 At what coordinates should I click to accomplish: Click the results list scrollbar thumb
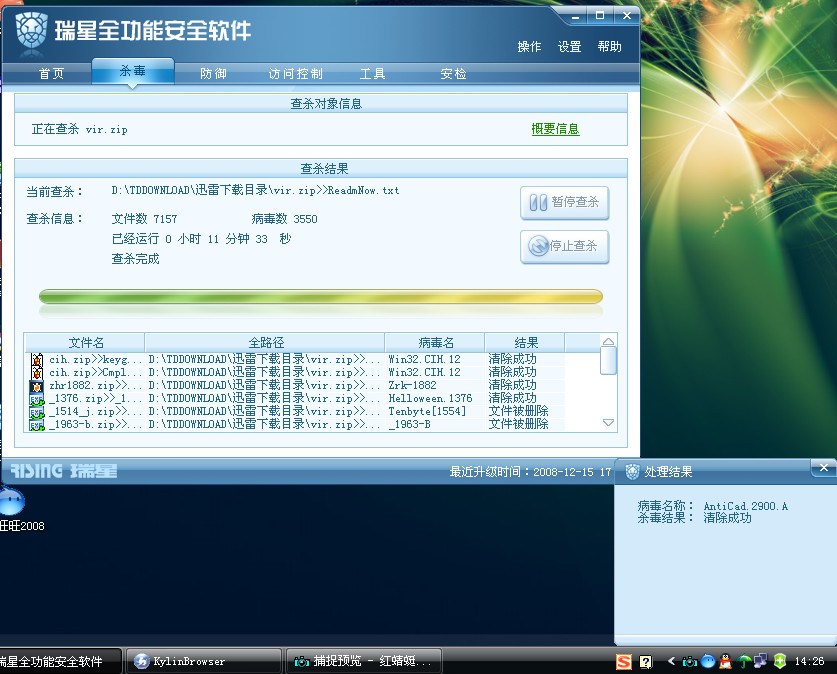[x=608, y=361]
